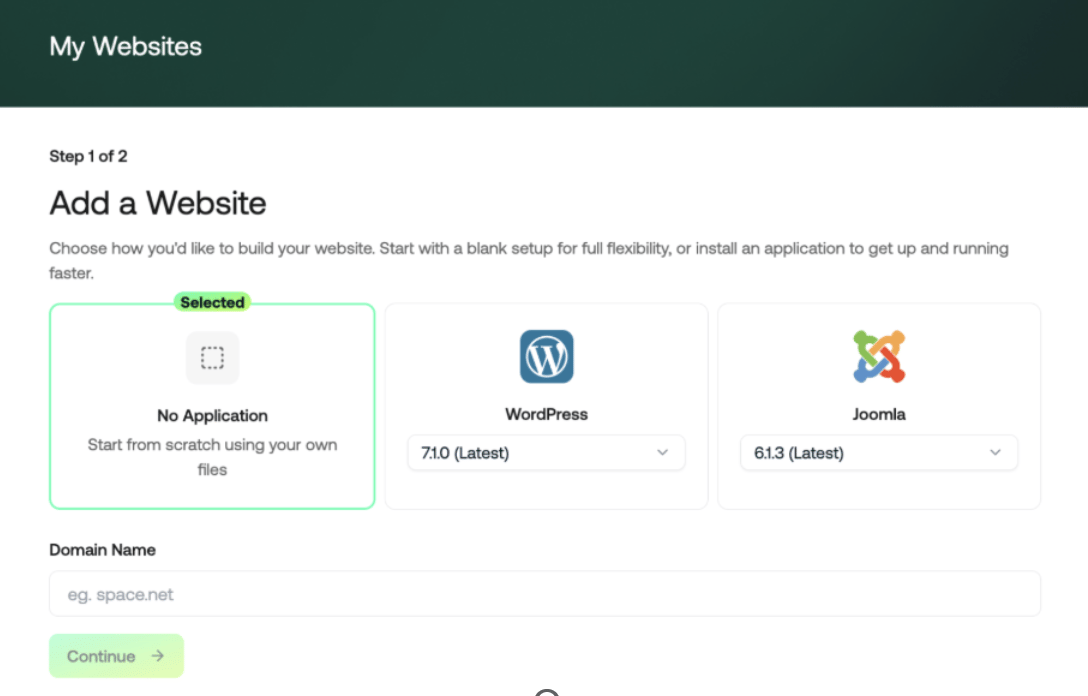The width and height of the screenshot is (1088, 696).
Task: Click the "Domain Name" field label
Action: pyautogui.click(x=103, y=550)
